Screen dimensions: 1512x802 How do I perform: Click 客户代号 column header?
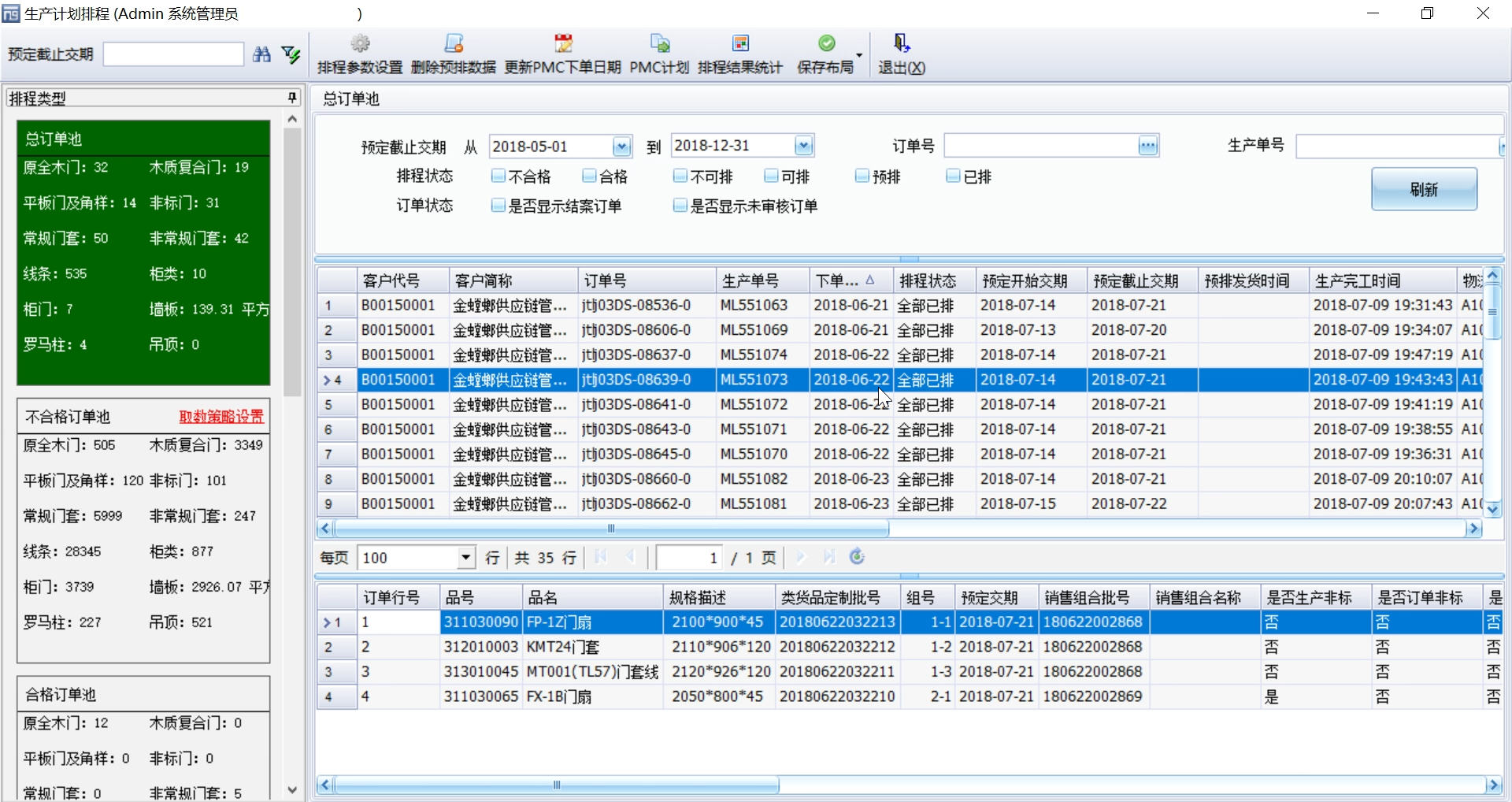402,280
